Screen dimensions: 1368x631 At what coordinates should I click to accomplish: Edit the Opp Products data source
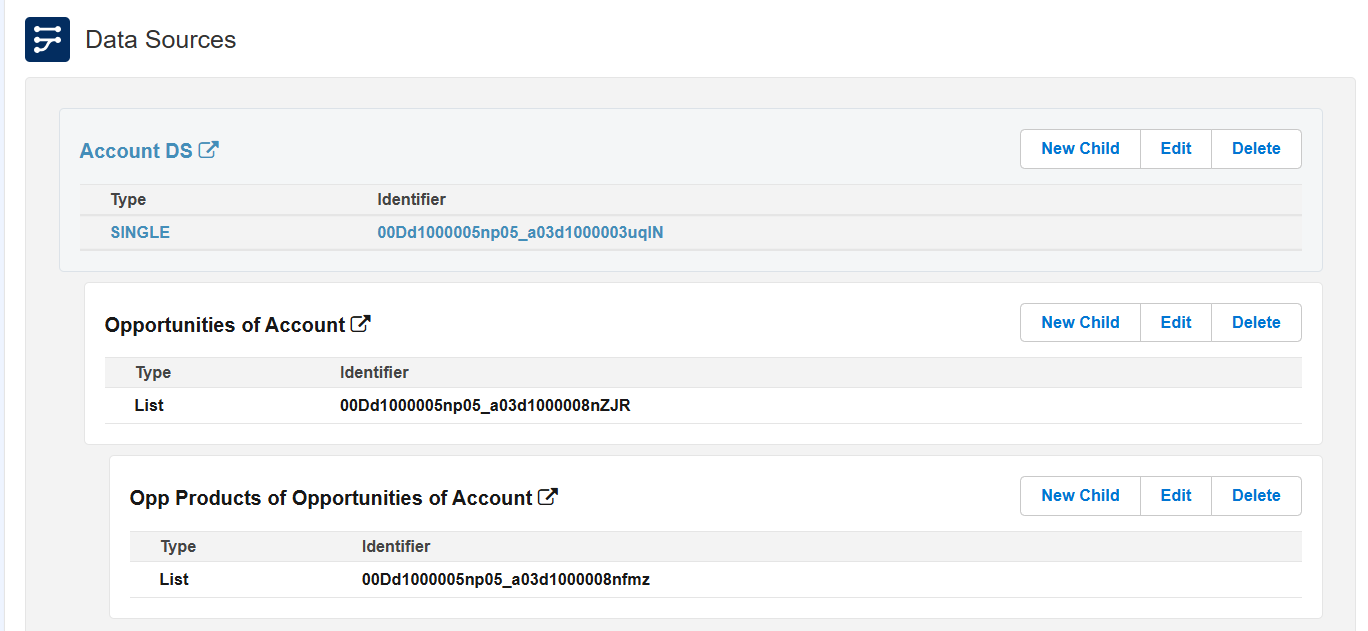click(1175, 495)
